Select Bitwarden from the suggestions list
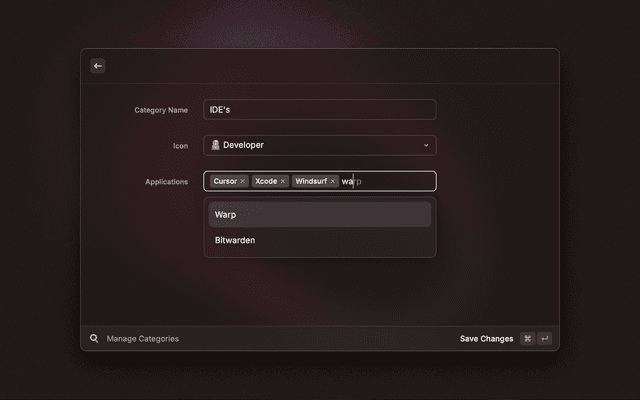 pyautogui.click(x=320, y=240)
